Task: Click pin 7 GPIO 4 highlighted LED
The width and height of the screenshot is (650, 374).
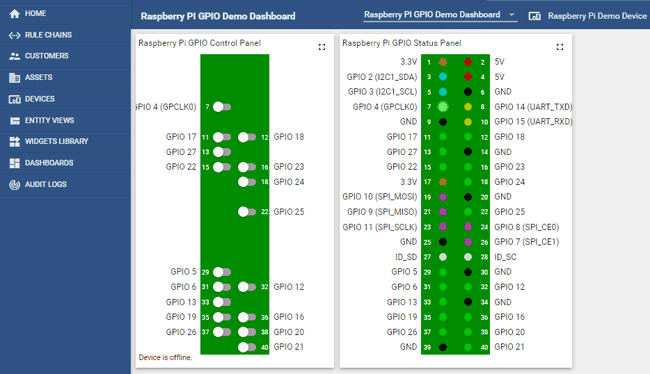Action: (x=443, y=107)
